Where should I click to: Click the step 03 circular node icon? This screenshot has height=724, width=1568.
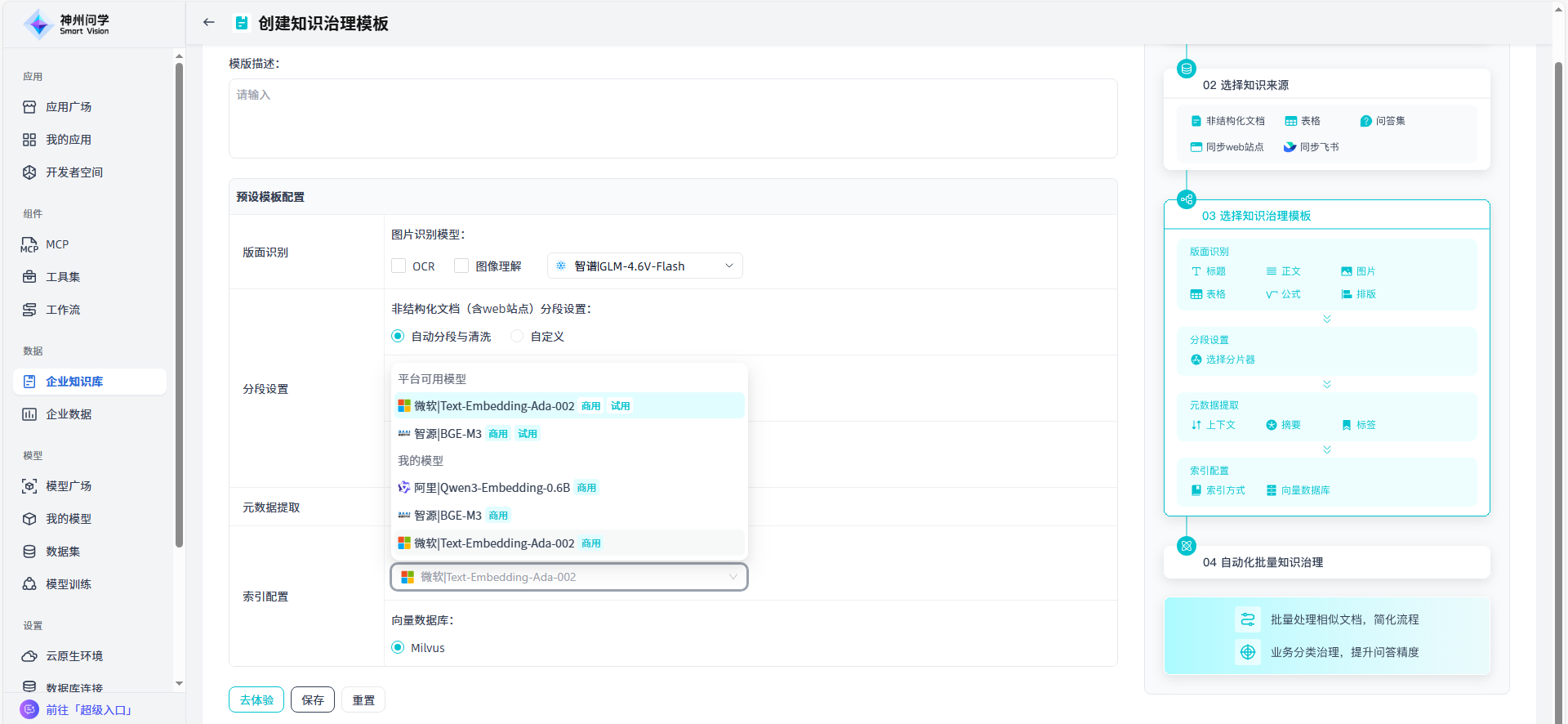(x=1187, y=199)
